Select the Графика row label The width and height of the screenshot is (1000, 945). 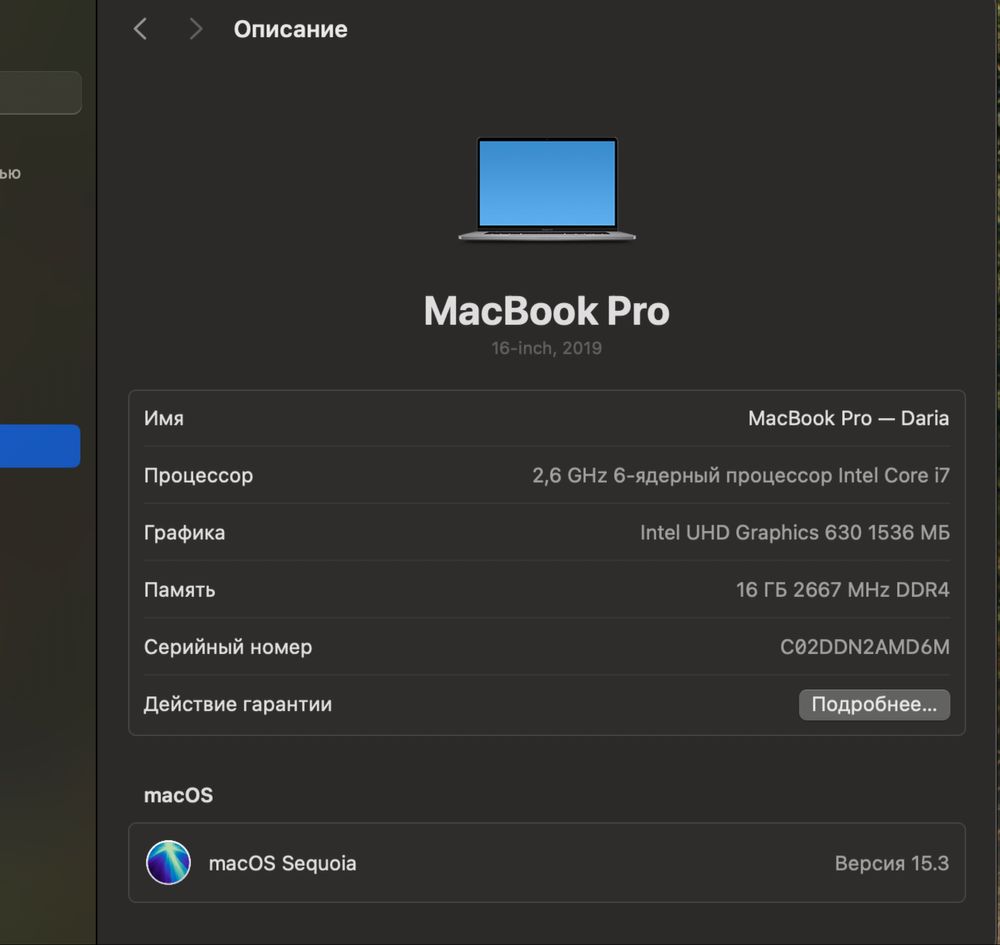pos(184,533)
